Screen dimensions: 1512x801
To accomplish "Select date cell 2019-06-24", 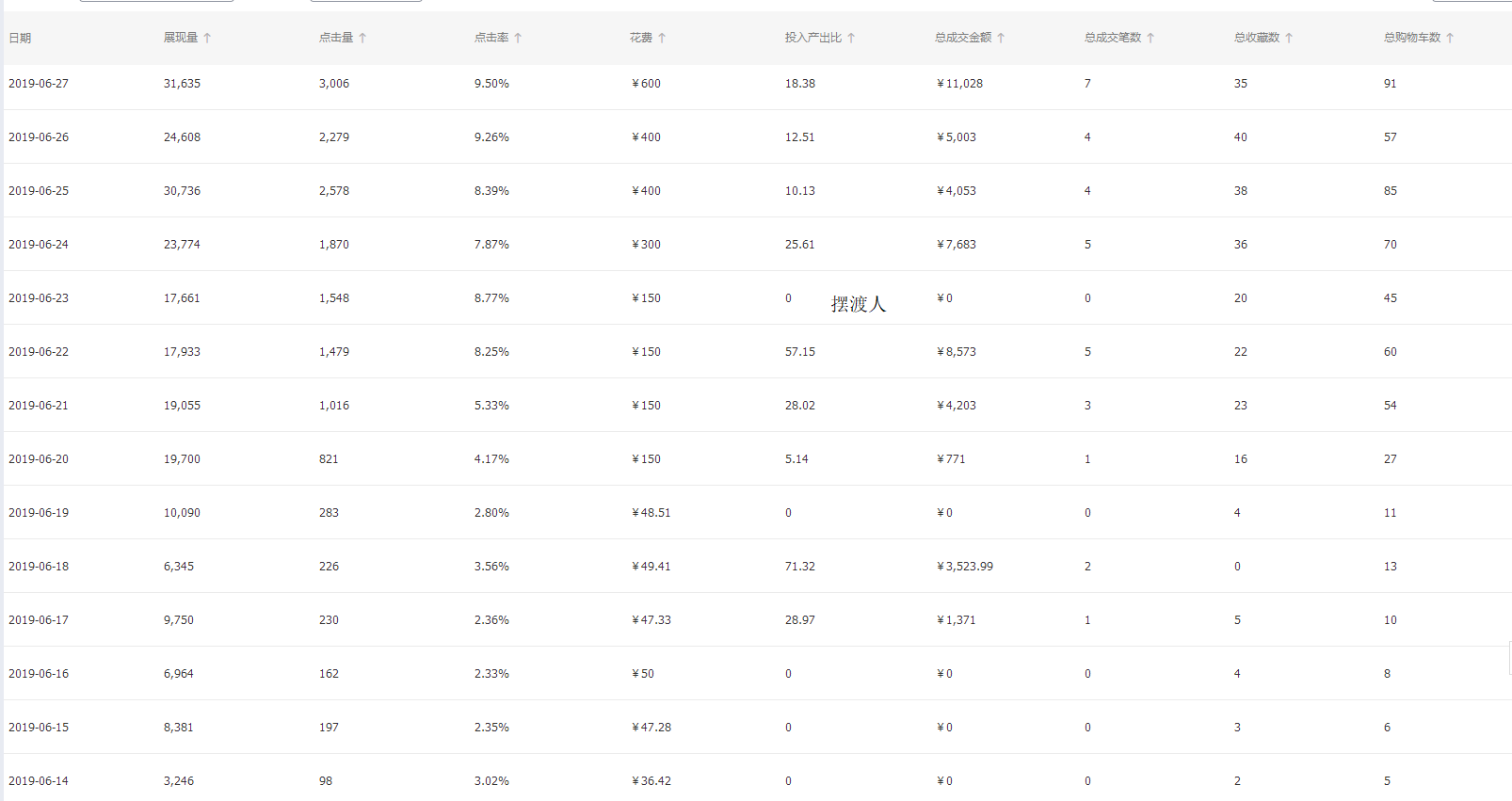I will (x=39, y=245).
